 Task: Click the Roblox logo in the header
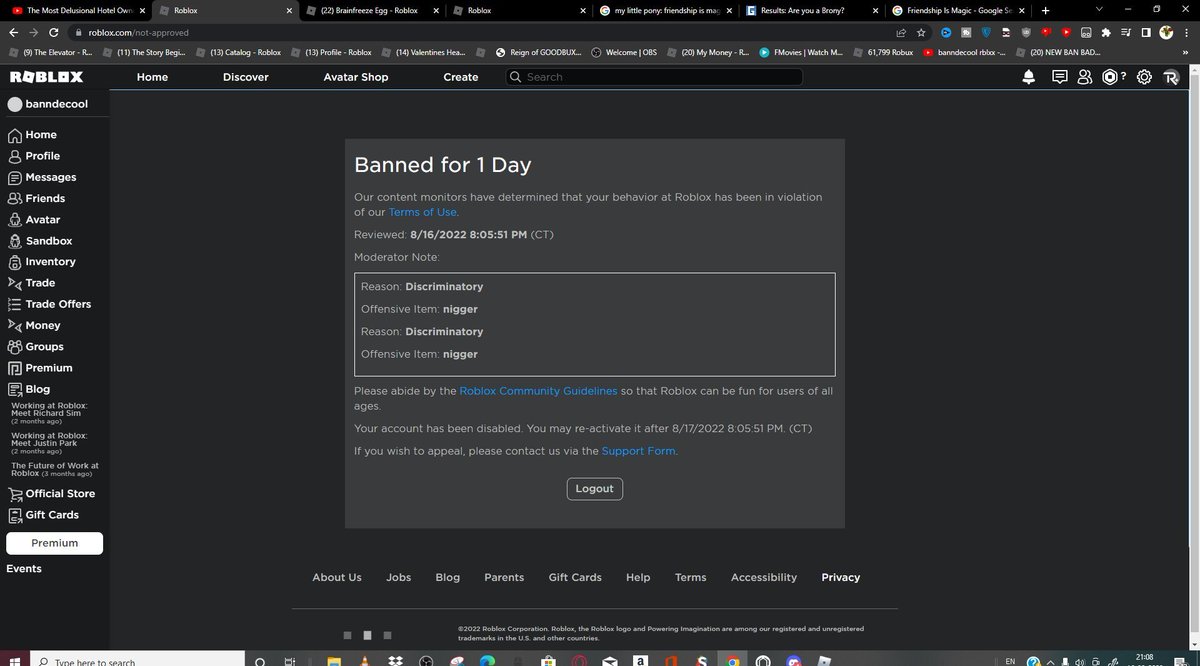(x=46, y=77)
